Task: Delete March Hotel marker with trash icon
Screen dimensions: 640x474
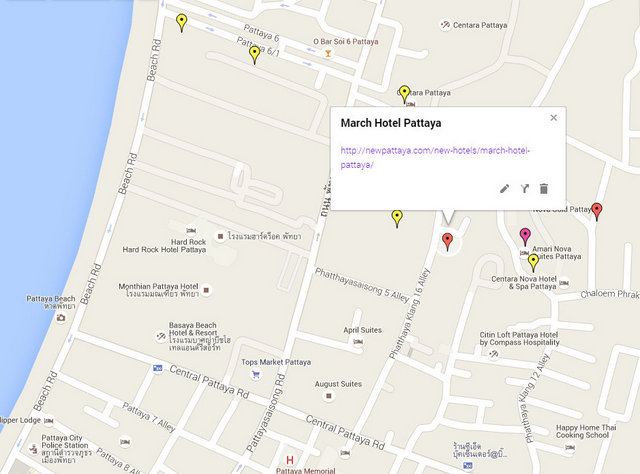Action: [x=544, y=189]
